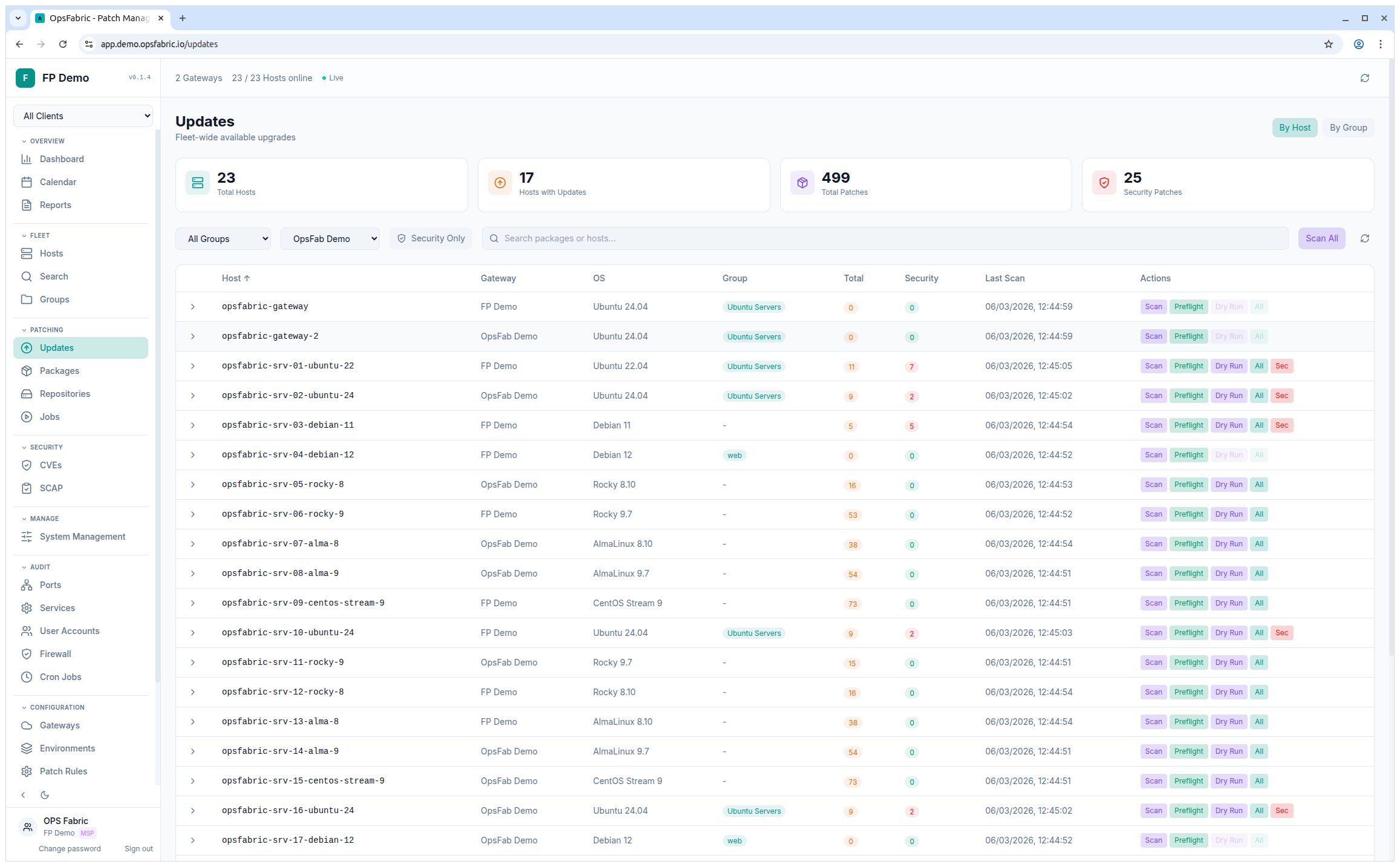Open the Patch Rules page

click(63, 771)
